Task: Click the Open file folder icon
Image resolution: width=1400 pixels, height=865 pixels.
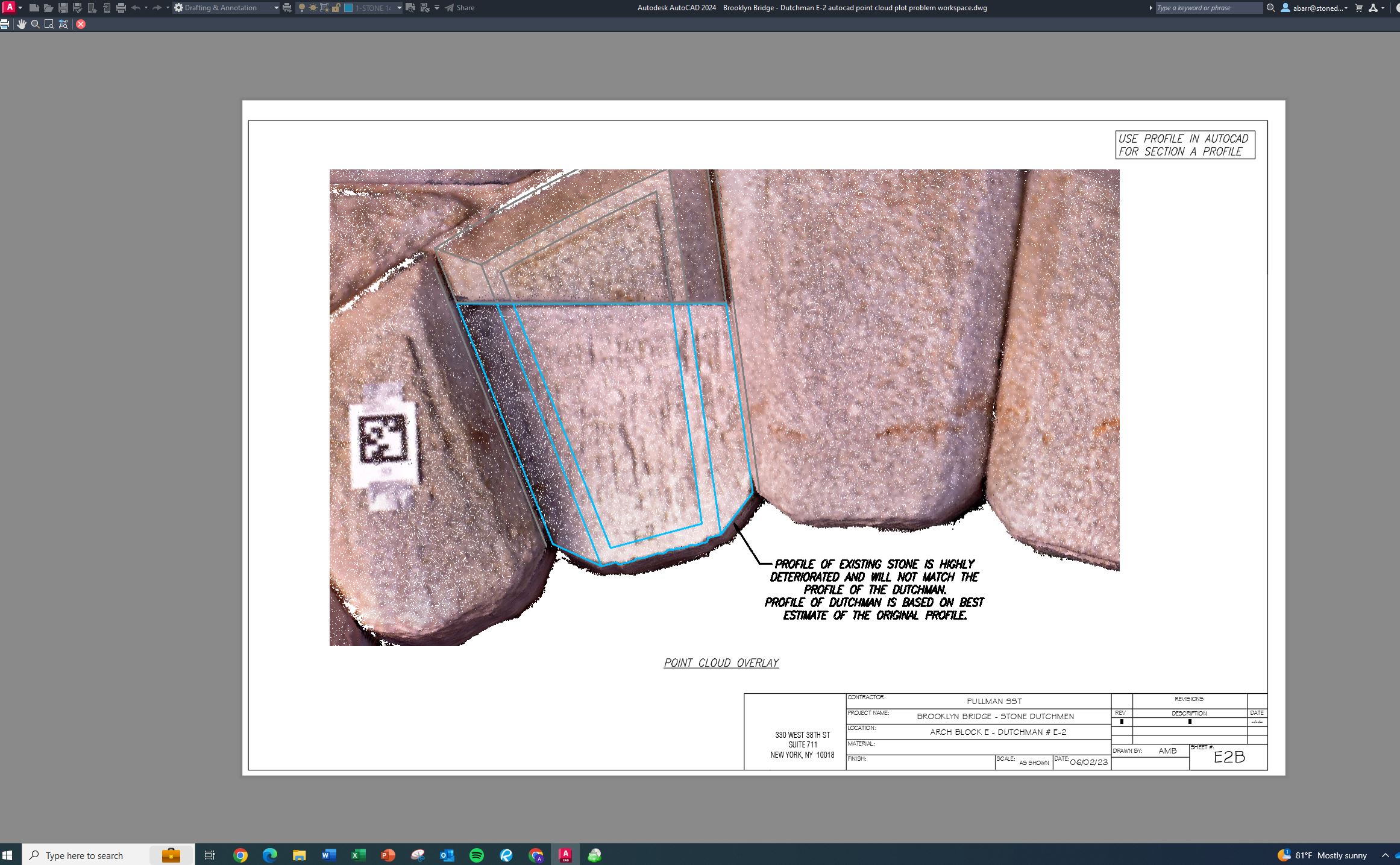Action: coord(49,8)
